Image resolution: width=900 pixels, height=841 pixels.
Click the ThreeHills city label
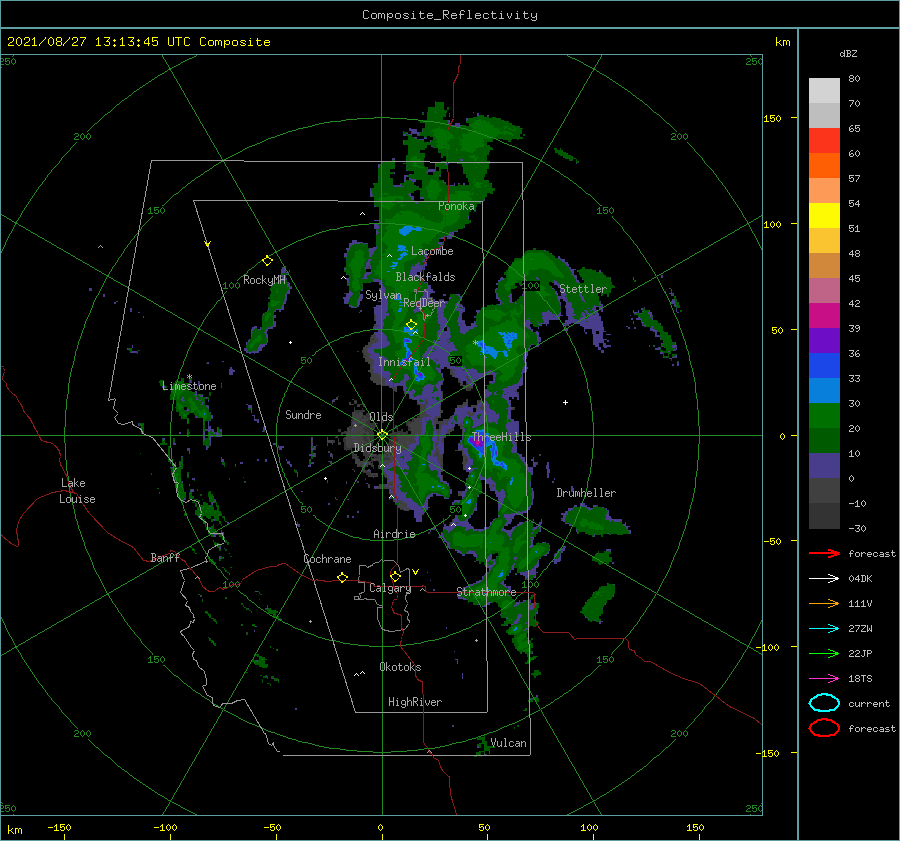pyautogui.click(x=501, y=437)
